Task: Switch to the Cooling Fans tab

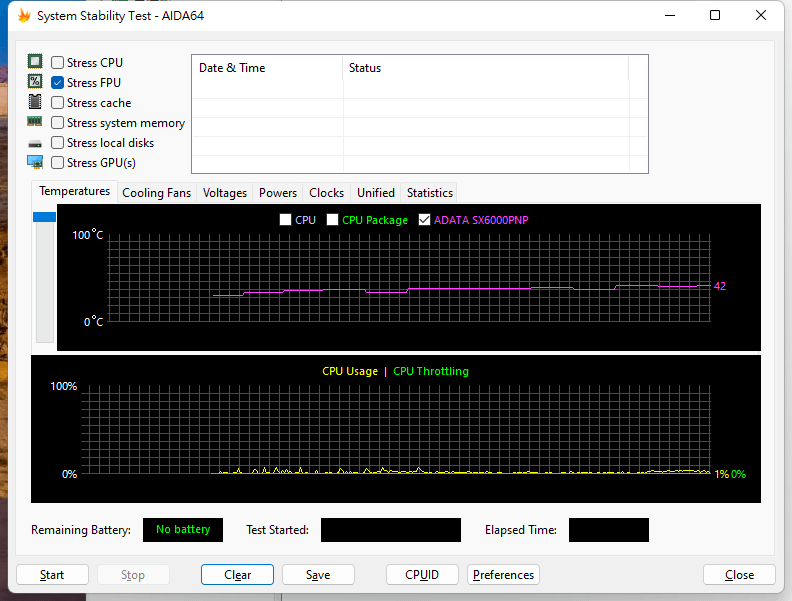Action: (157, 193)
